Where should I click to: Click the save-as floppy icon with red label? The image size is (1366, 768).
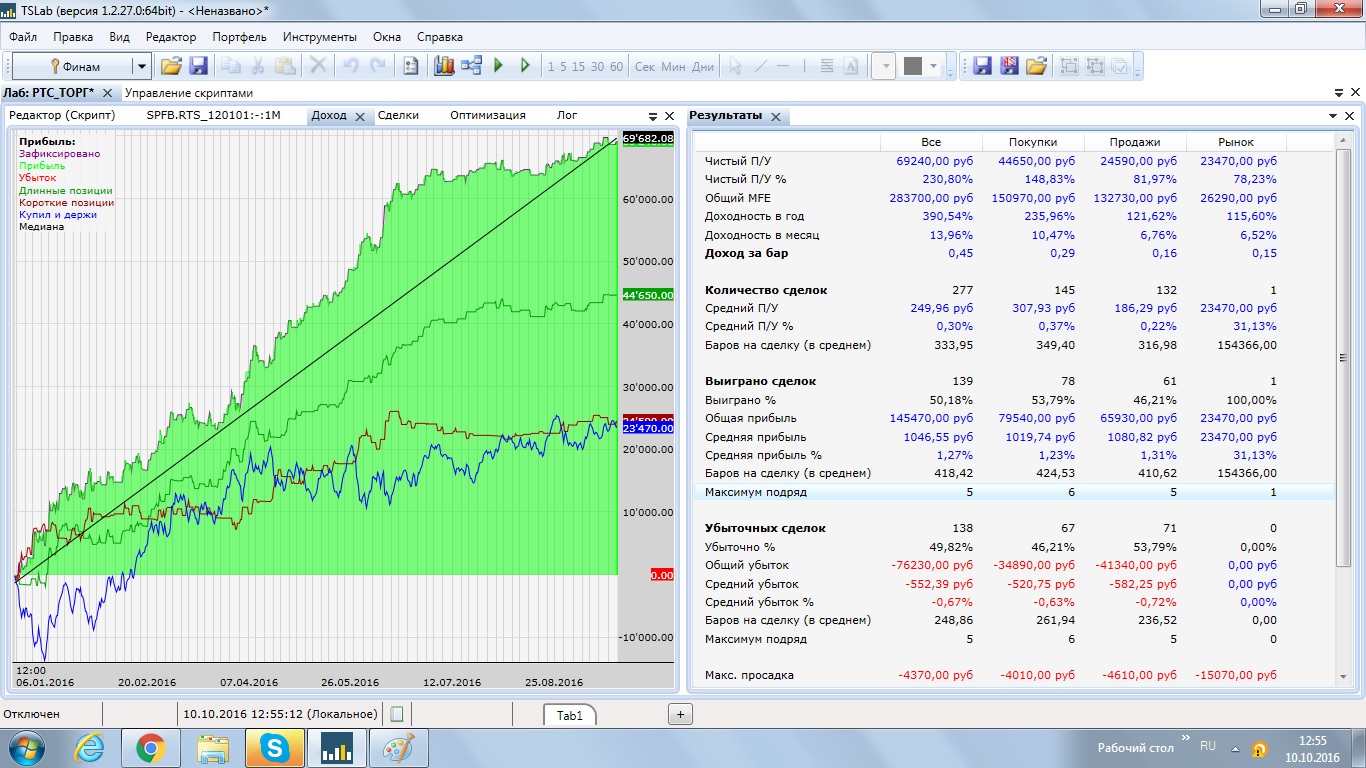1009,66
